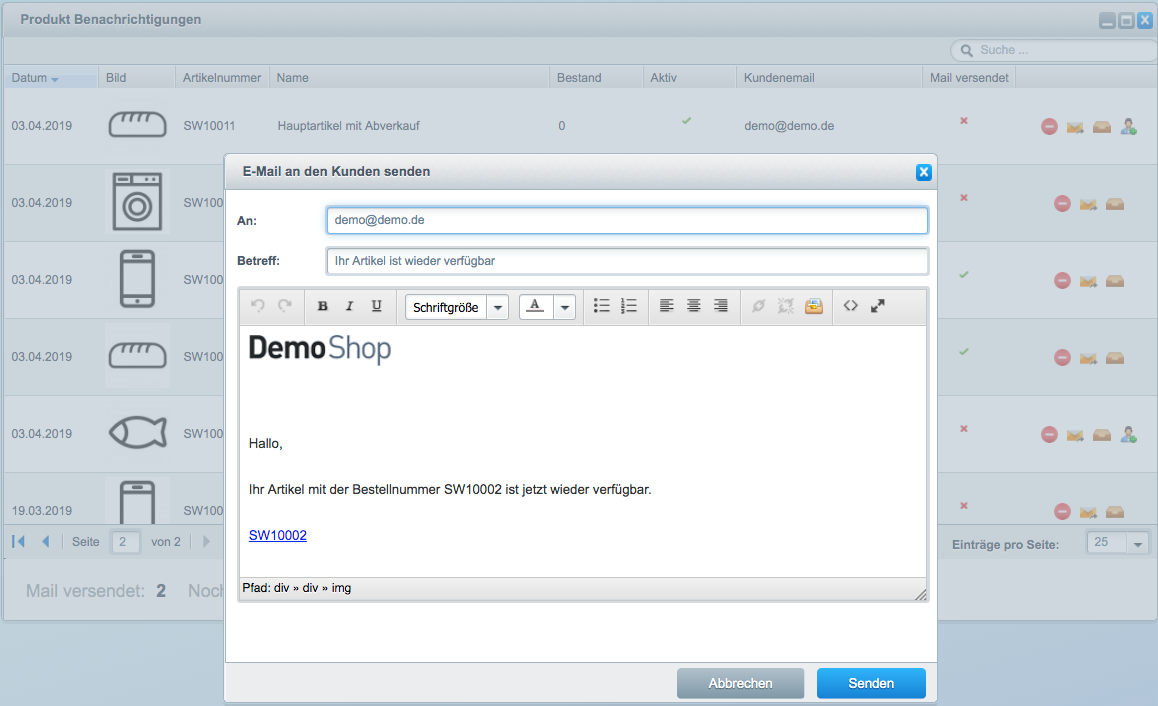Click the envelope icon in the fish row

pyautogui.click(x=1075, y=435)
